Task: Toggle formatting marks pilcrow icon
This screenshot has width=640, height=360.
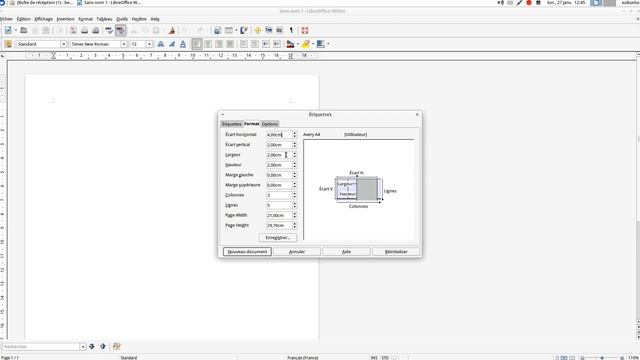Action: 291,31
